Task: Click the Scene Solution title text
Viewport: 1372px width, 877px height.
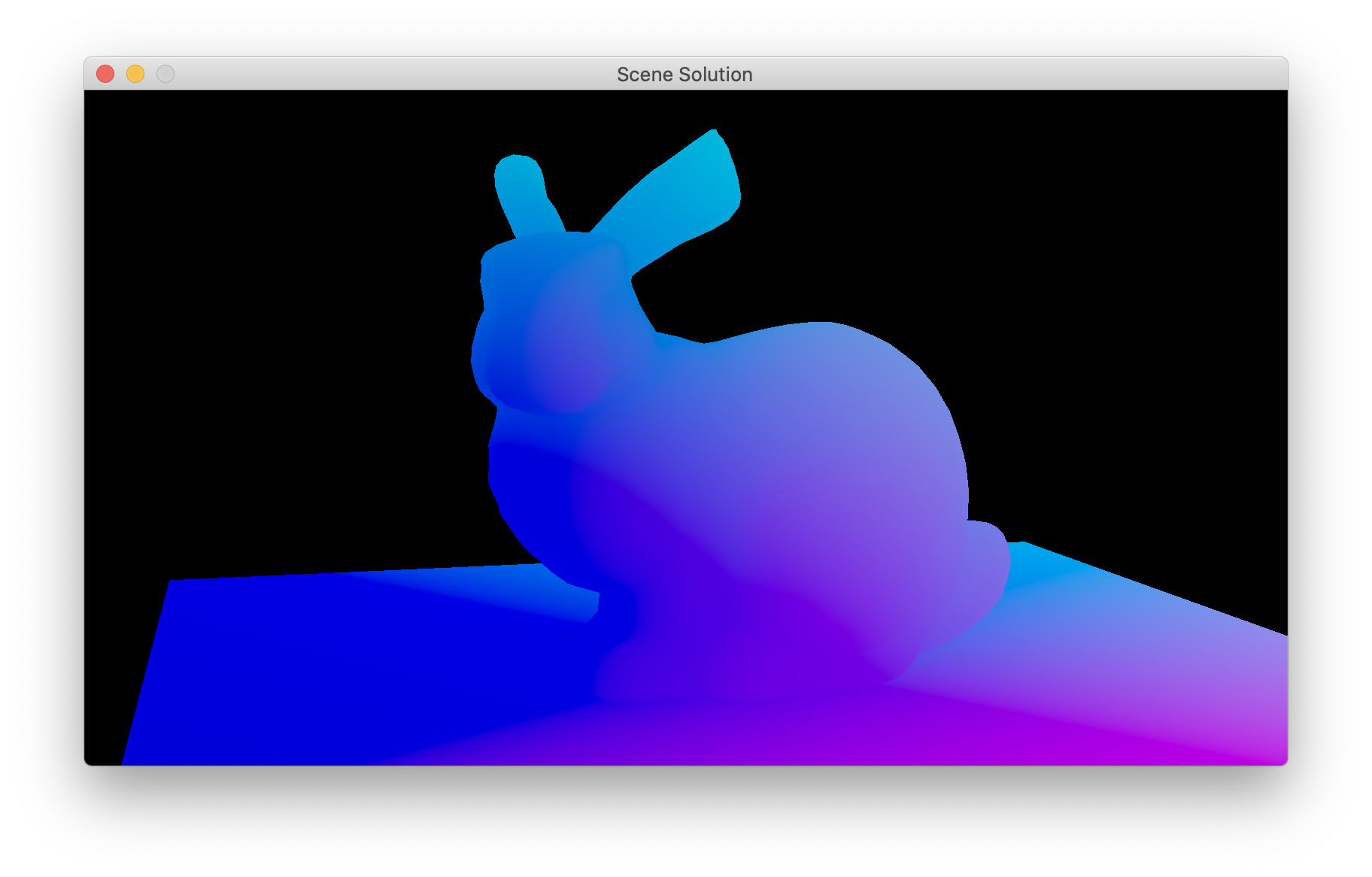Action: pyautogui.click(x=684, y=74)
